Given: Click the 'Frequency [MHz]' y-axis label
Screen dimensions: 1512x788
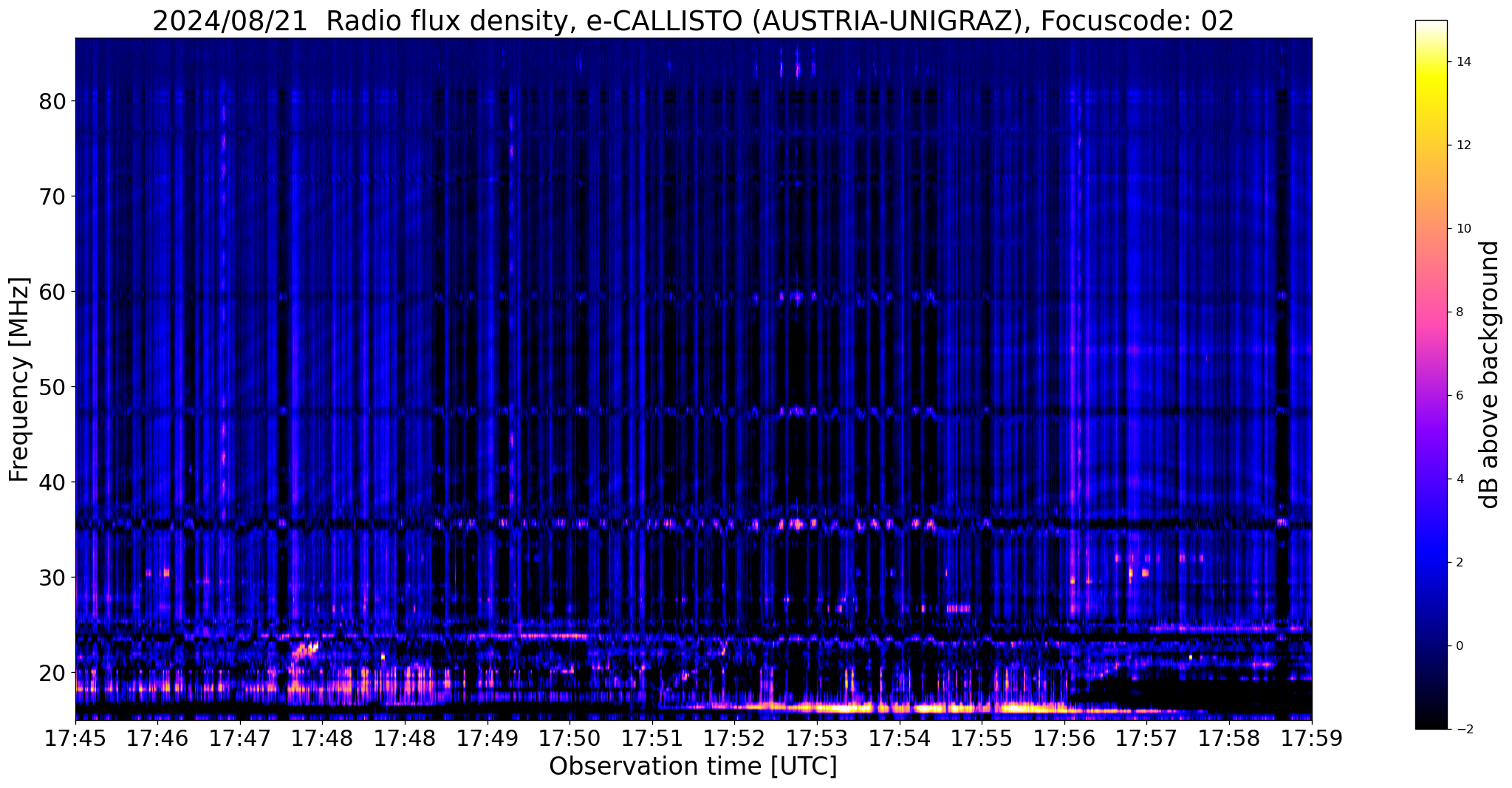Looking at the screenshot, I should point(20,379).
